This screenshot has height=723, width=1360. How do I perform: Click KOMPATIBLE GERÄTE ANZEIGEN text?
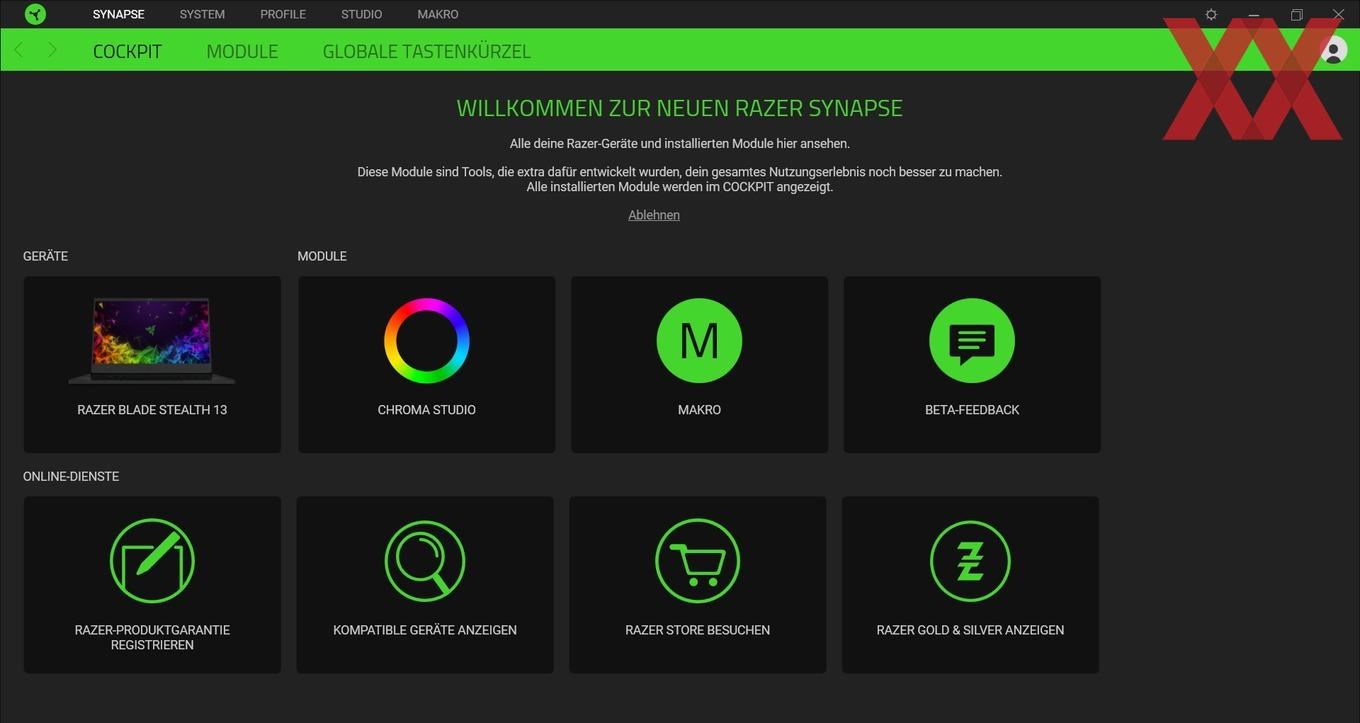pos(425,630)
